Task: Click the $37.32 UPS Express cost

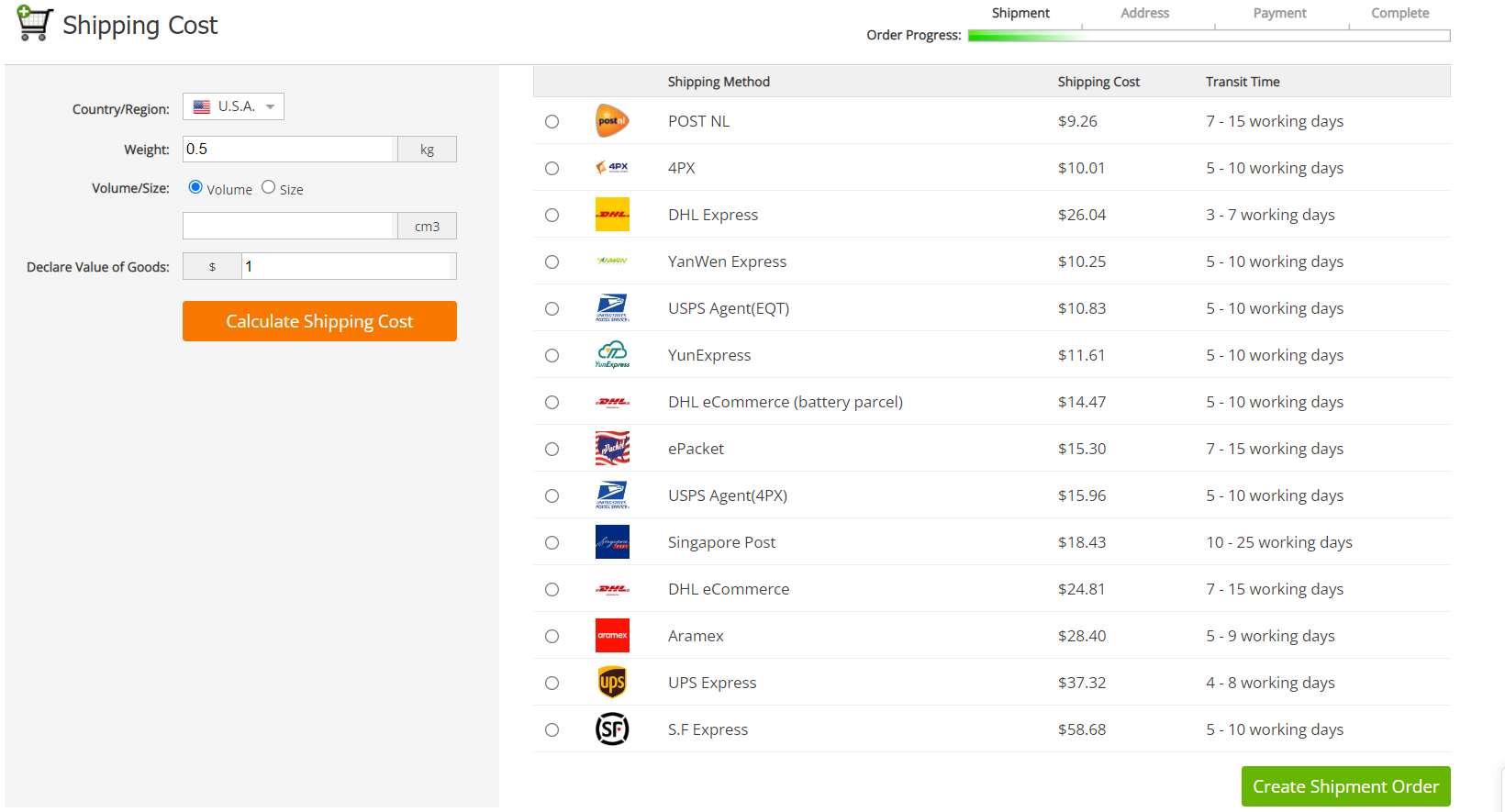Action: point(1082,683)
